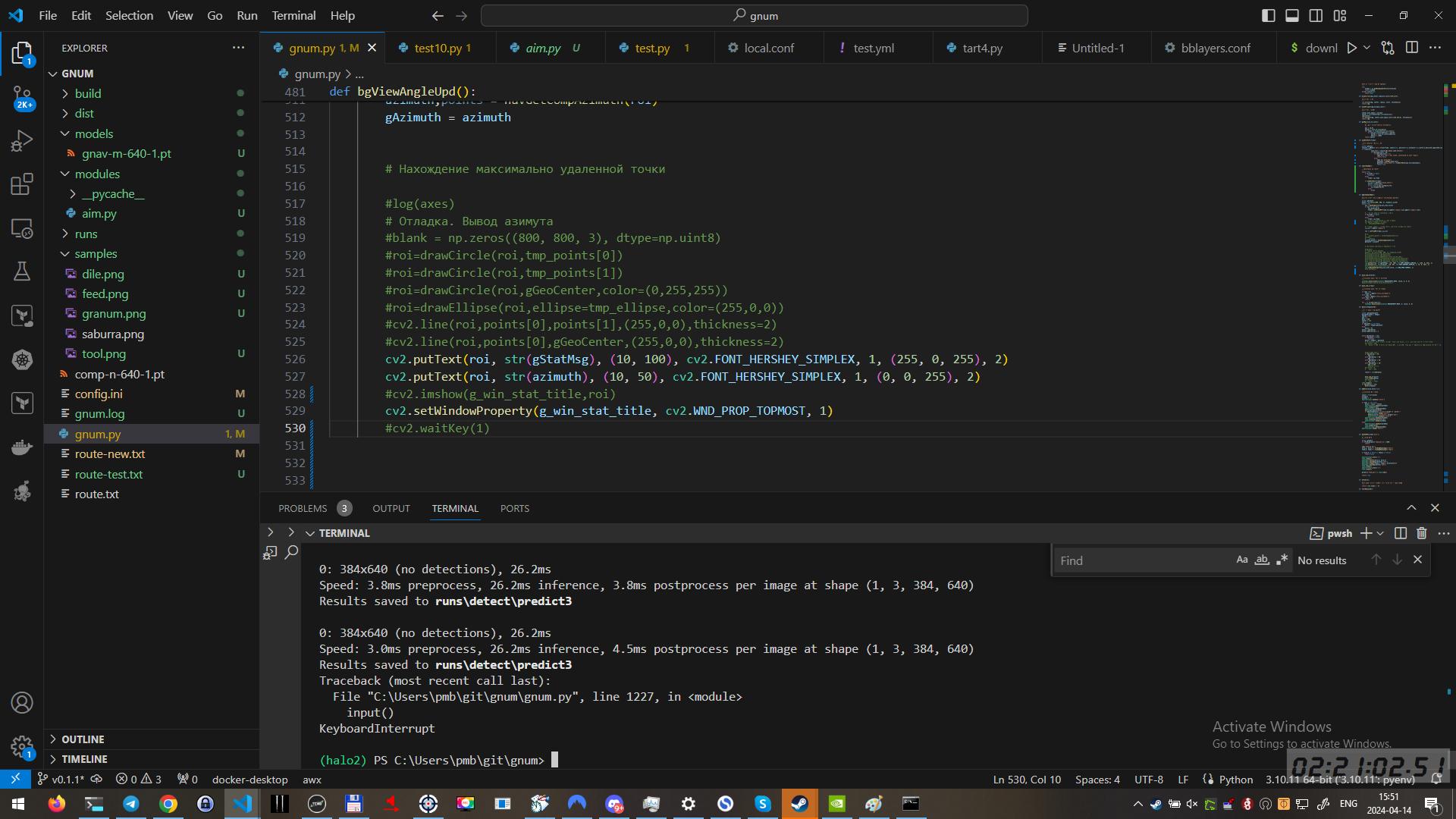The width and height of the screenshot is (1456, 819).
Task: Open the Docker whale view
Action: [x=22, y=447]
